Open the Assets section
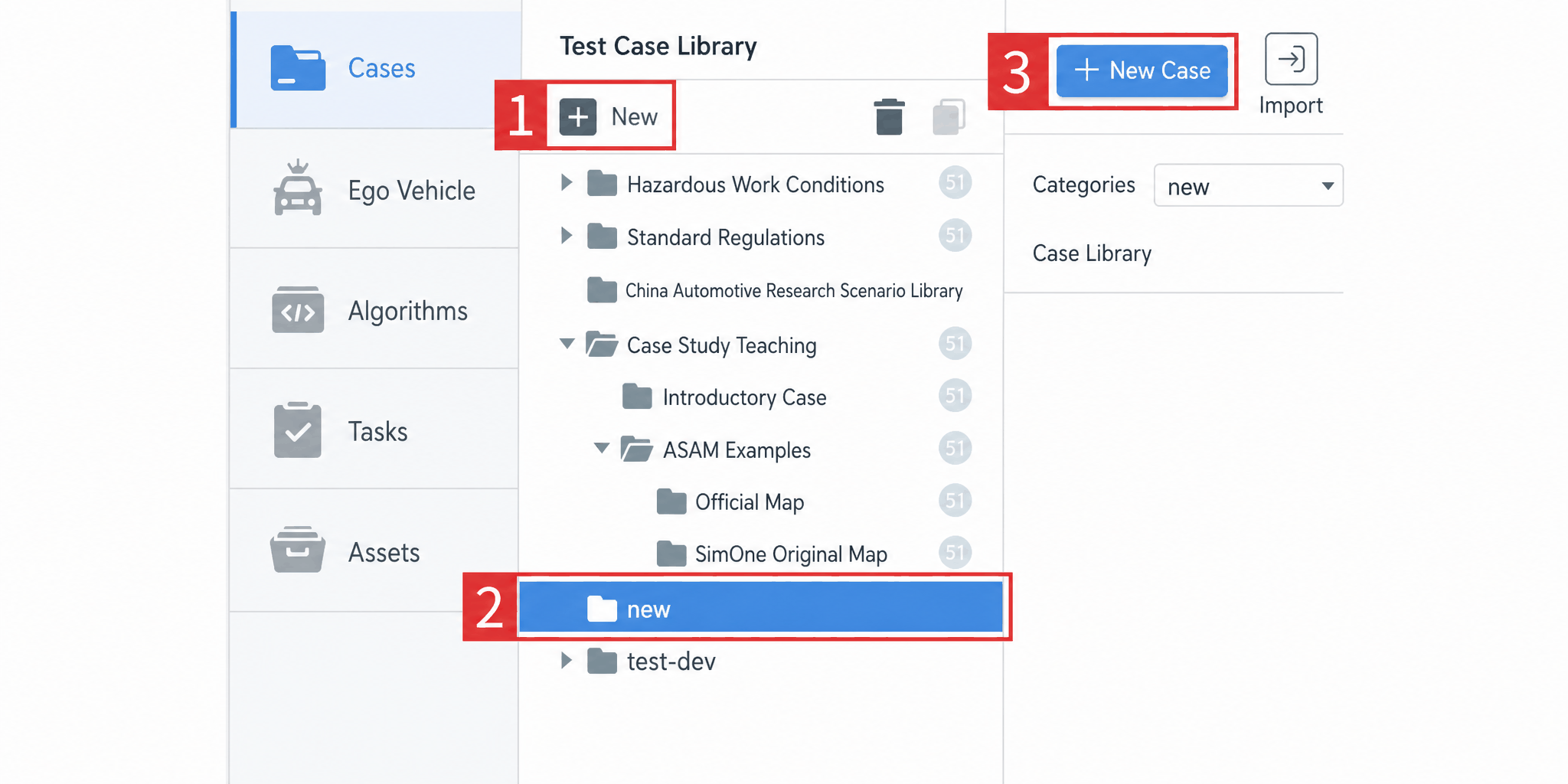 (374, 550)
